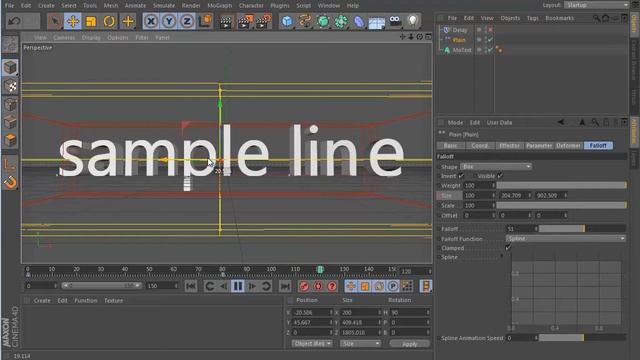
Task: Go to start of timeline
Action: click(x=191, y=286)
